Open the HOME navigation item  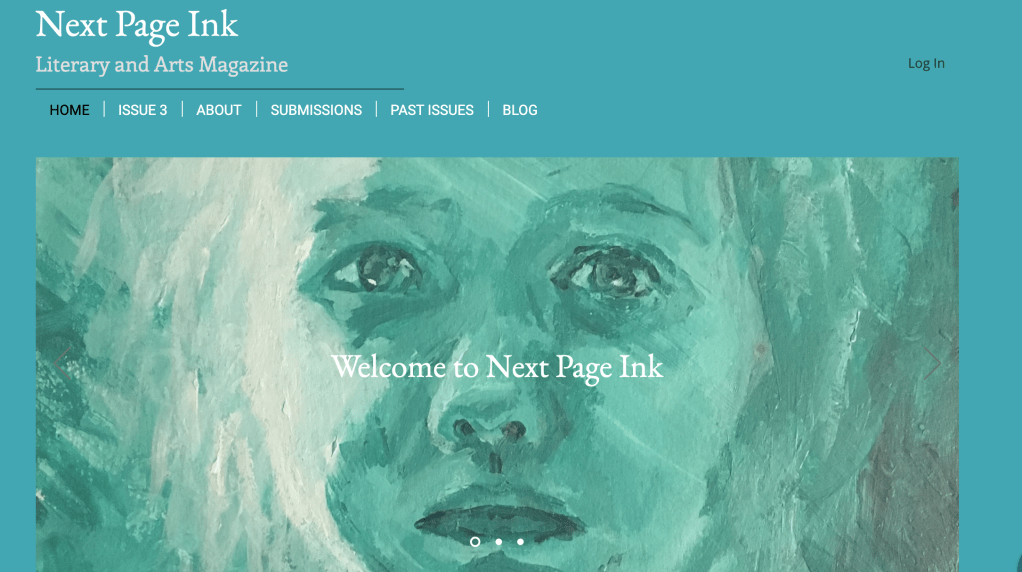point(69,110)
